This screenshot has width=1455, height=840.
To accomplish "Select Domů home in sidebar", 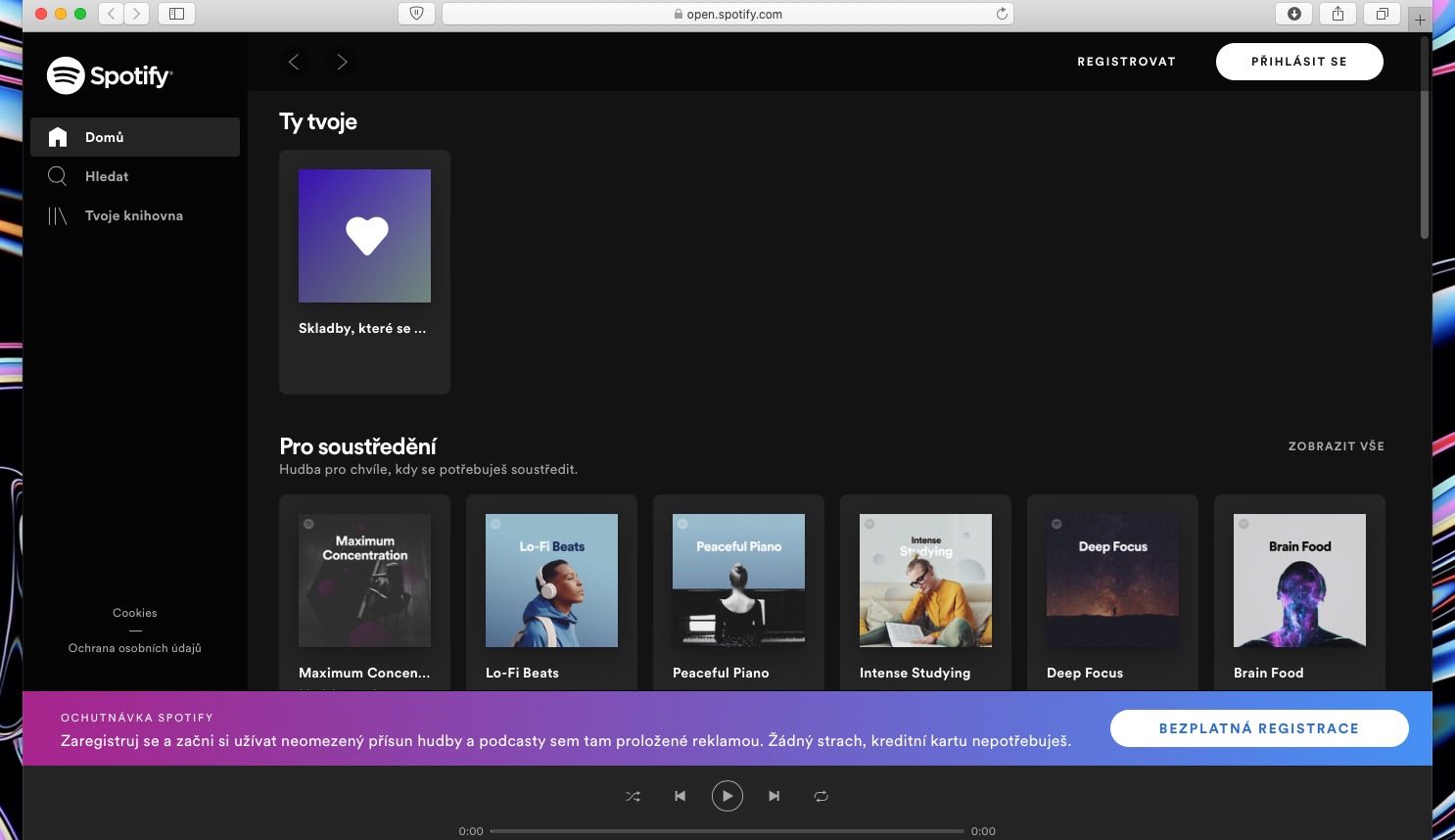I will 104,137.
